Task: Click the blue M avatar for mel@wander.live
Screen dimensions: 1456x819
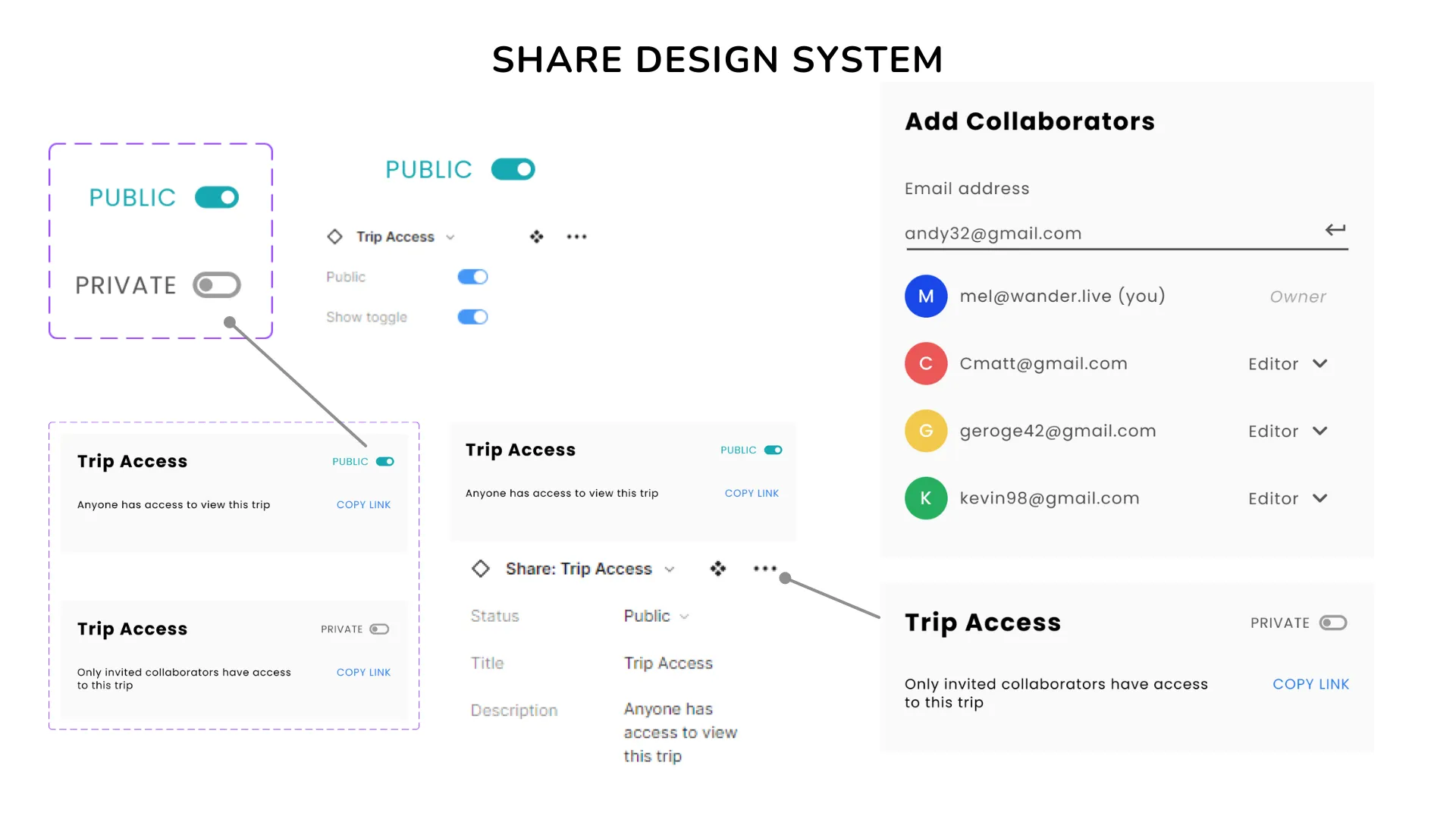Action: pyautogui.click(x=926, y=297)
